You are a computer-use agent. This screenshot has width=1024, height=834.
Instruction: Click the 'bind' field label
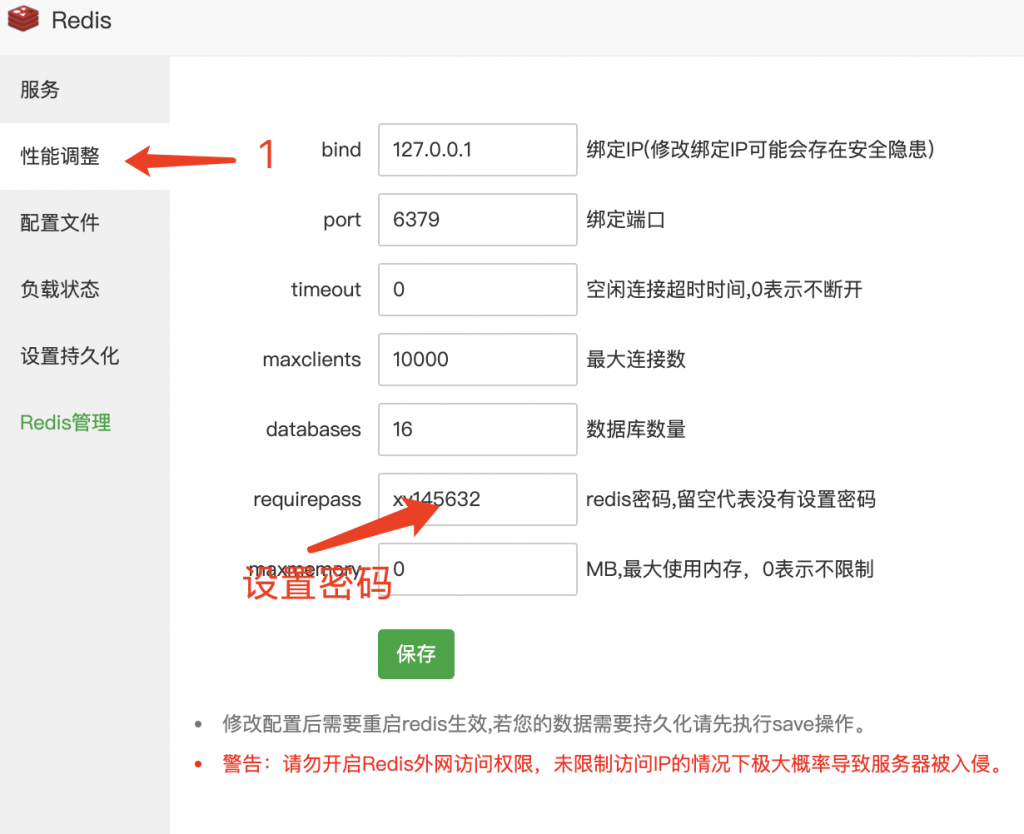click(341, 150)
